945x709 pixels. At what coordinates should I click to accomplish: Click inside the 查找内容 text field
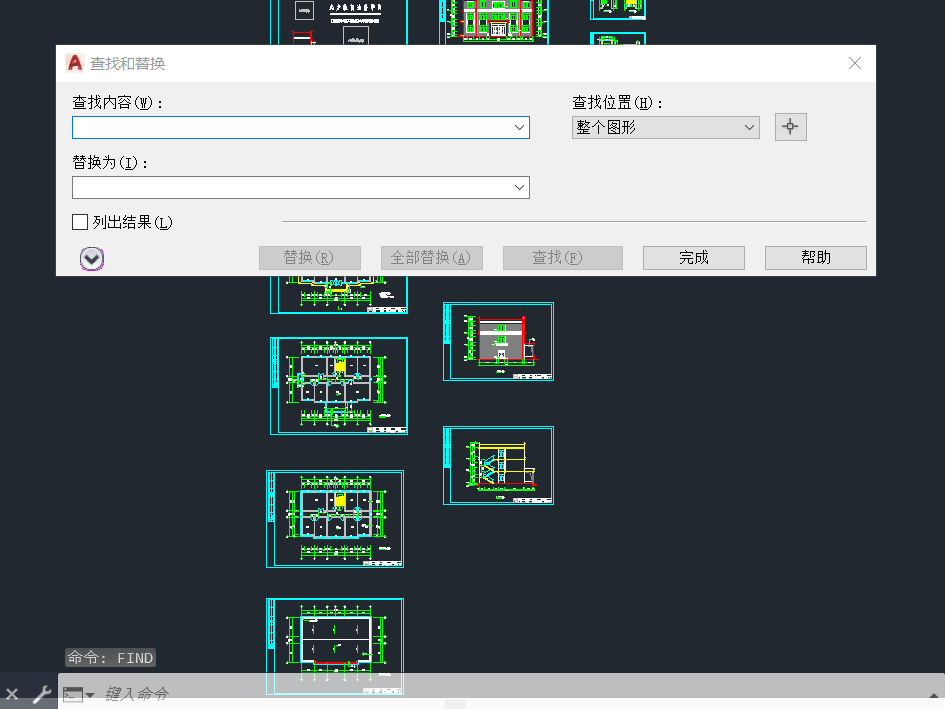290,127
